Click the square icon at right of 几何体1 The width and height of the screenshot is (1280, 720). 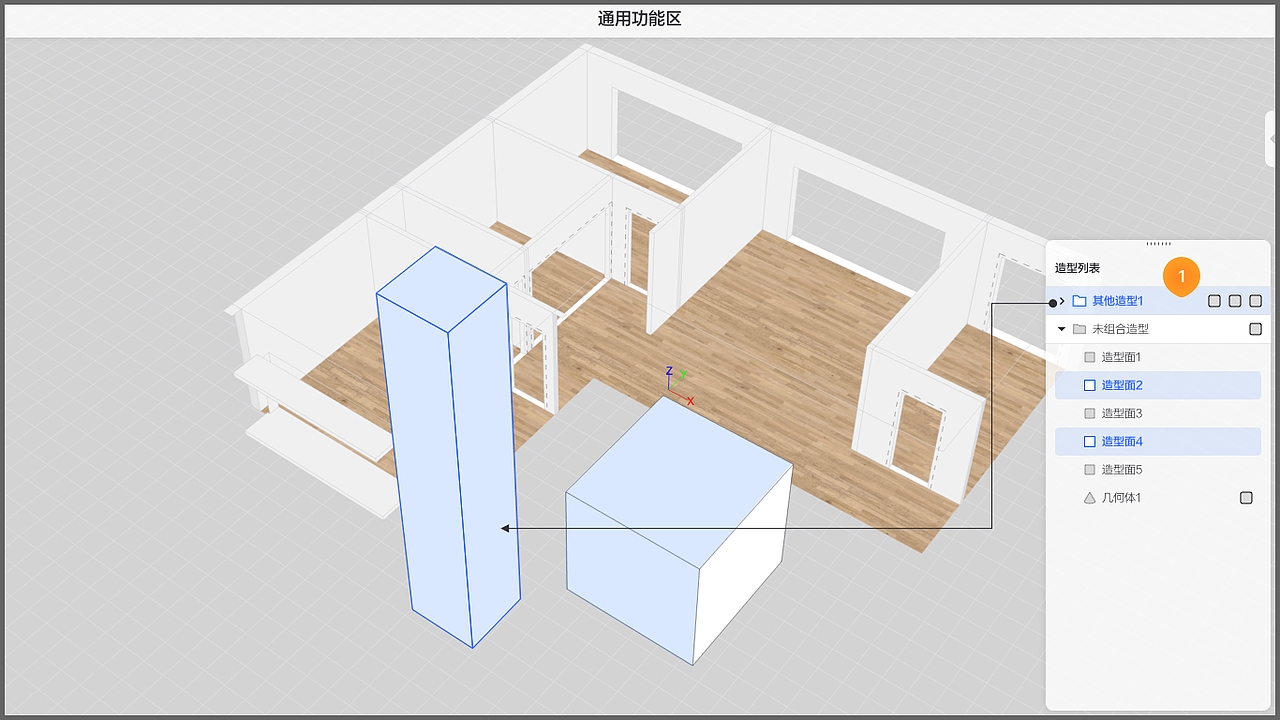[x=1246, y=497]
